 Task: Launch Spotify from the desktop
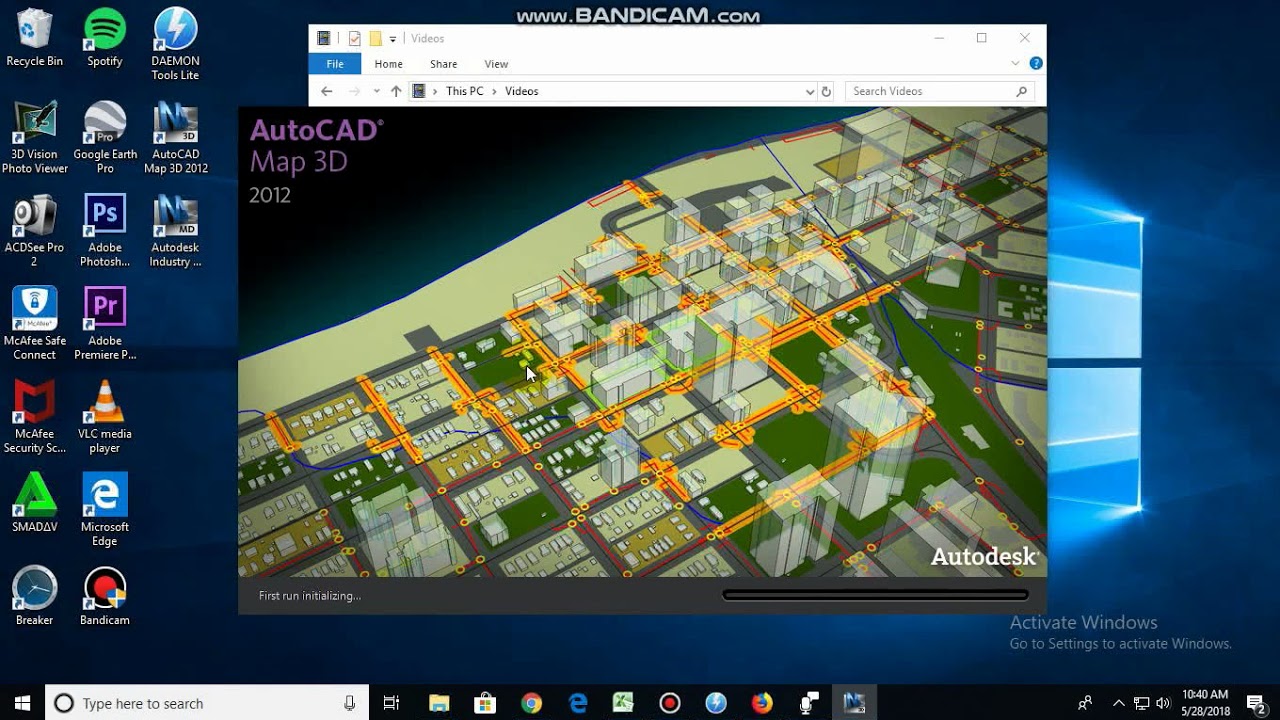(x=105, y=38)
